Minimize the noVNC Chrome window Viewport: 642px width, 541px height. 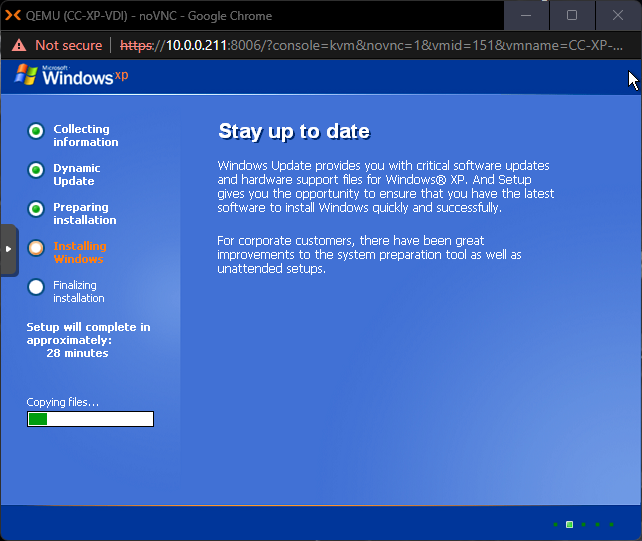point(527,16)
